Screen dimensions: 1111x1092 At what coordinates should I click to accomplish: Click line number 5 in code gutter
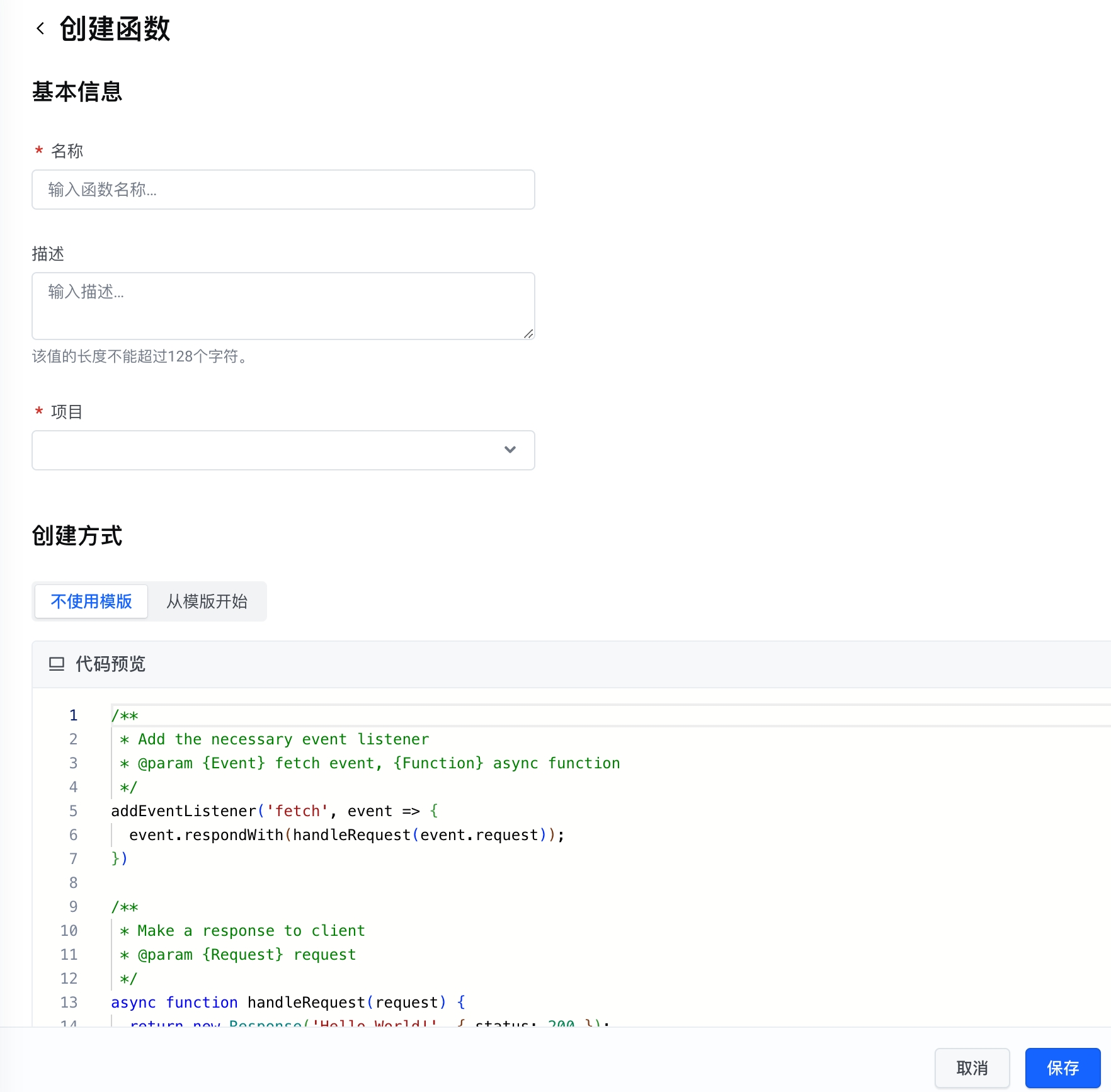point(73,811)
